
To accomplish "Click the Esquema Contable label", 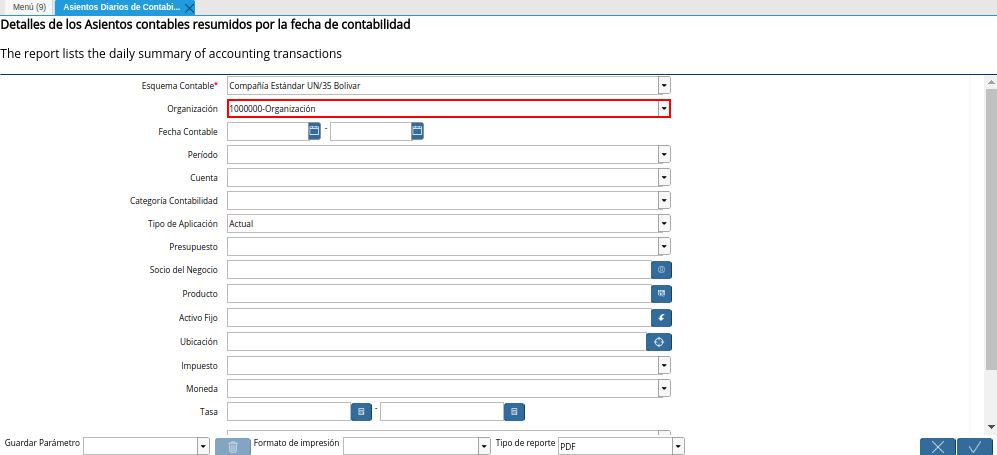I will click(179, 85).
